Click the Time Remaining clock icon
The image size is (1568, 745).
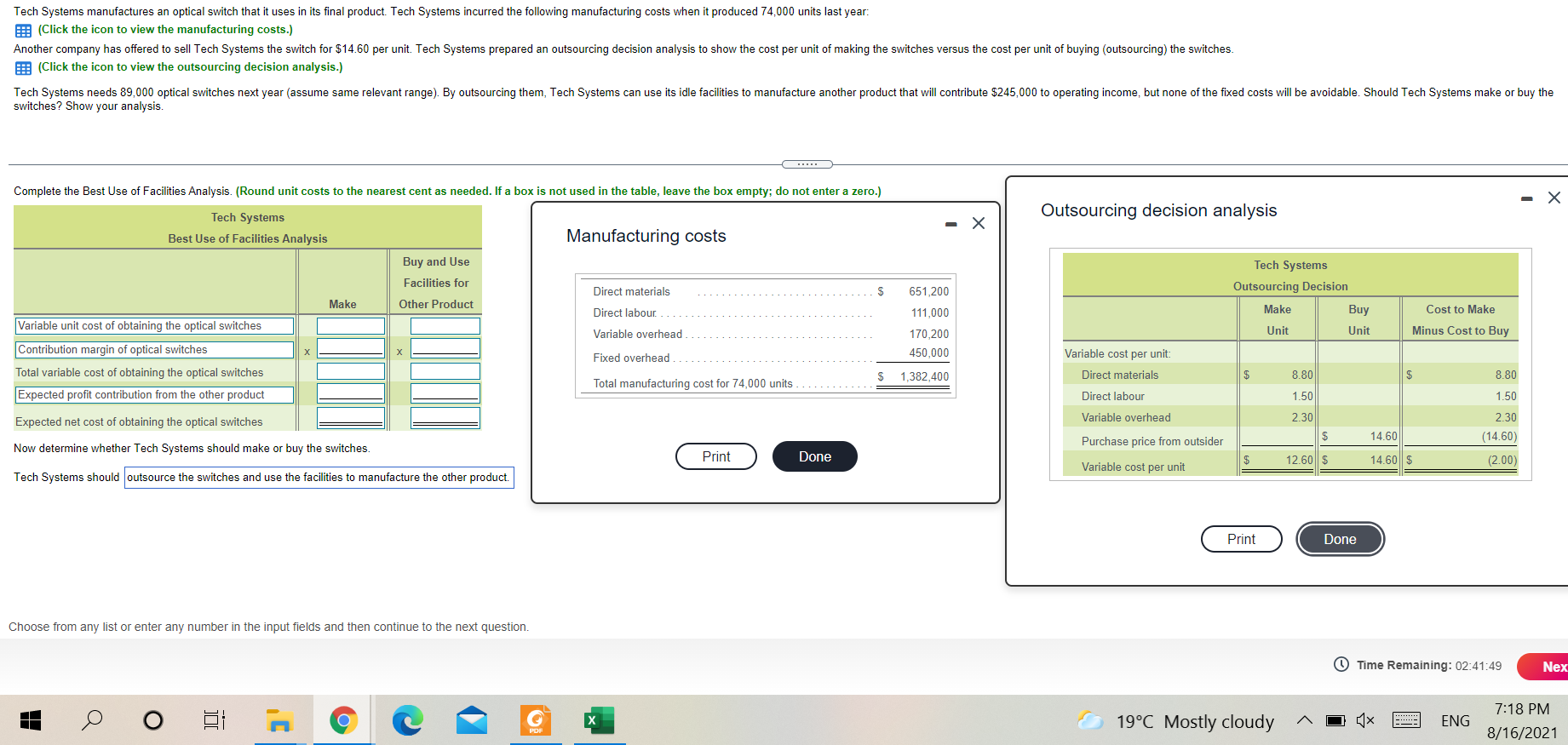[1341, 664]
